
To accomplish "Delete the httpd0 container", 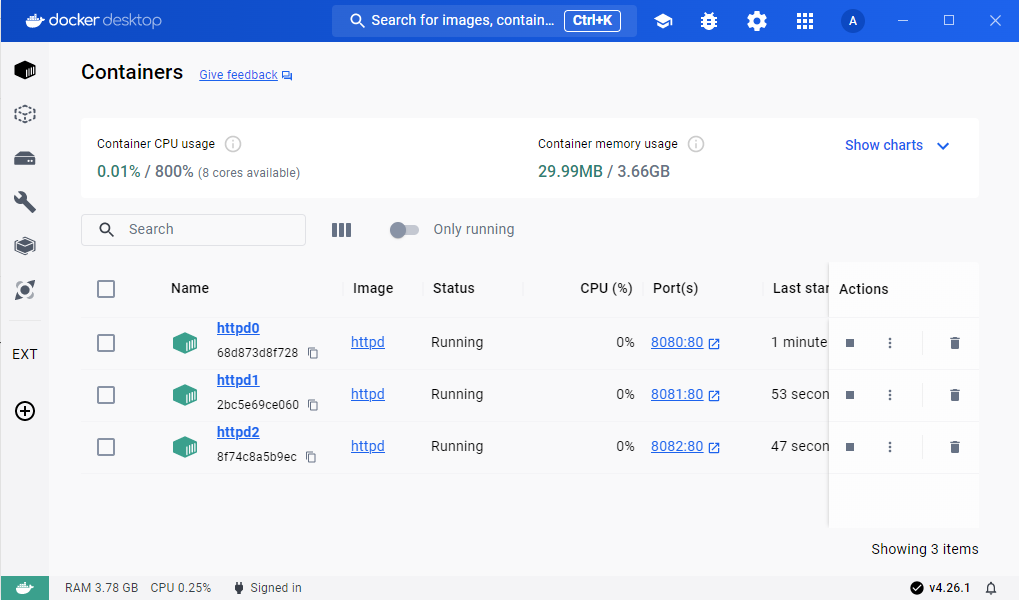I will (x=955, y=343).
